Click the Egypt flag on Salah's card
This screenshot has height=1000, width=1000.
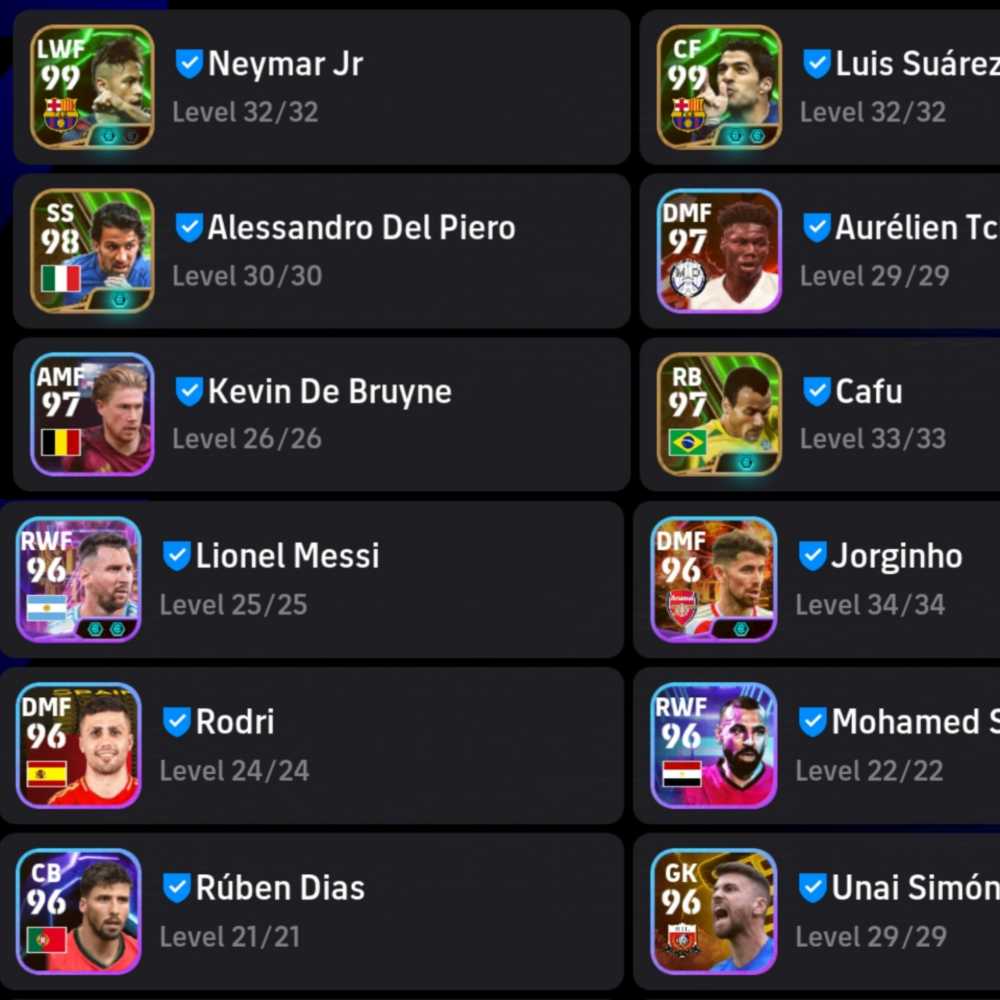click(682, 774)
